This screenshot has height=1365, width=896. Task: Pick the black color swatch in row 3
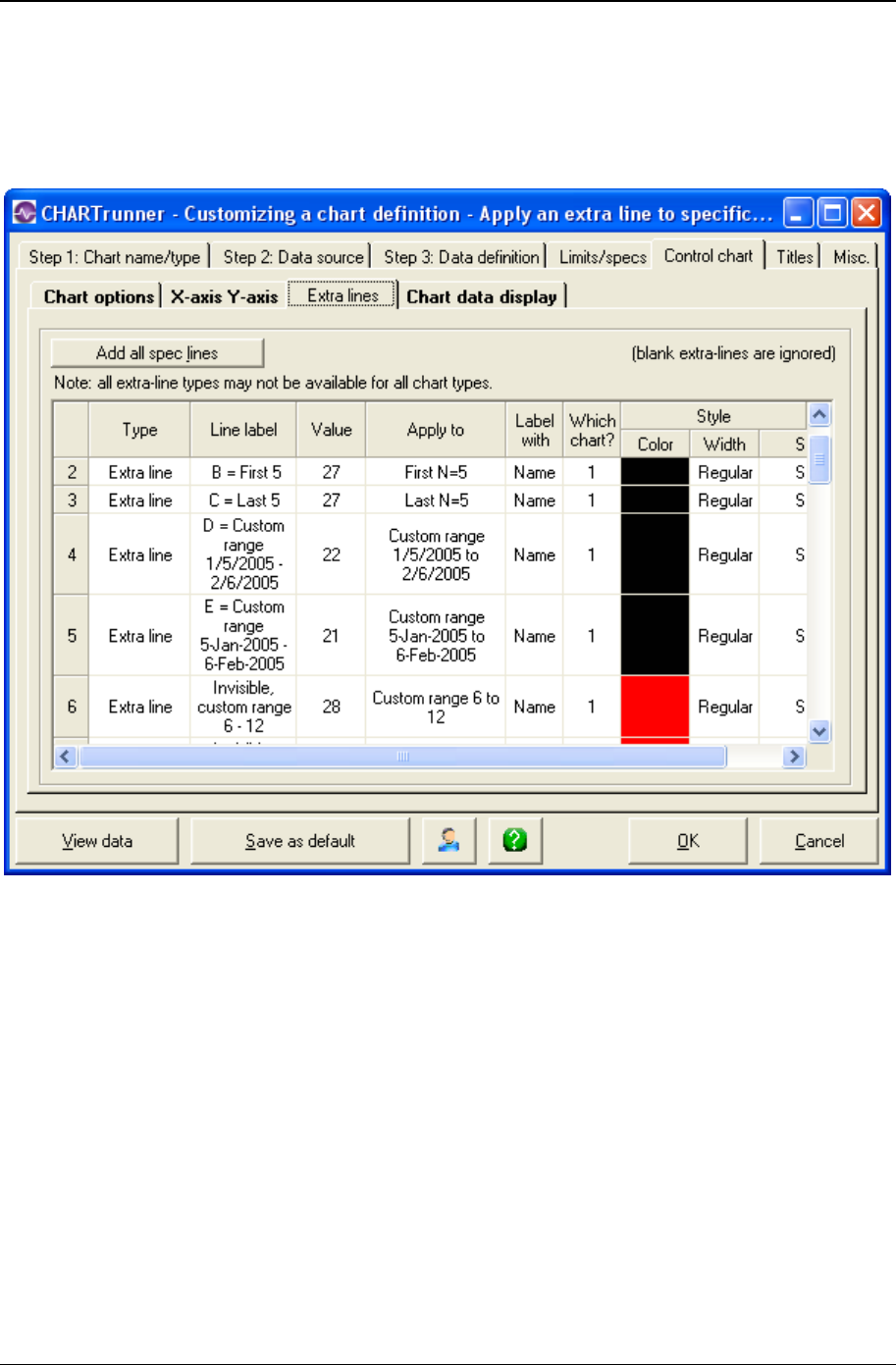tap(655, 500)
